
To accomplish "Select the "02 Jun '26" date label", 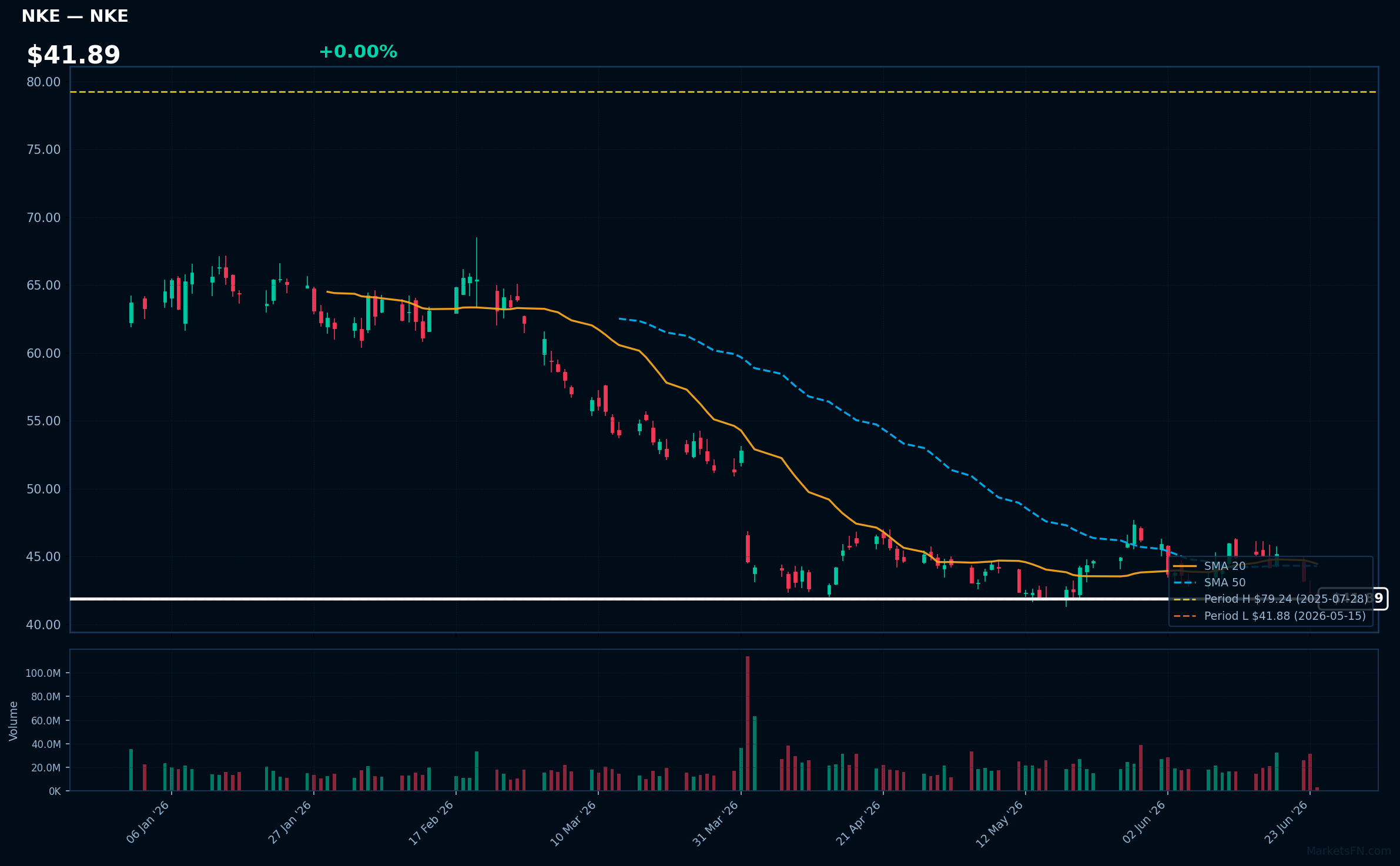I will click(x=1144, y=823).
